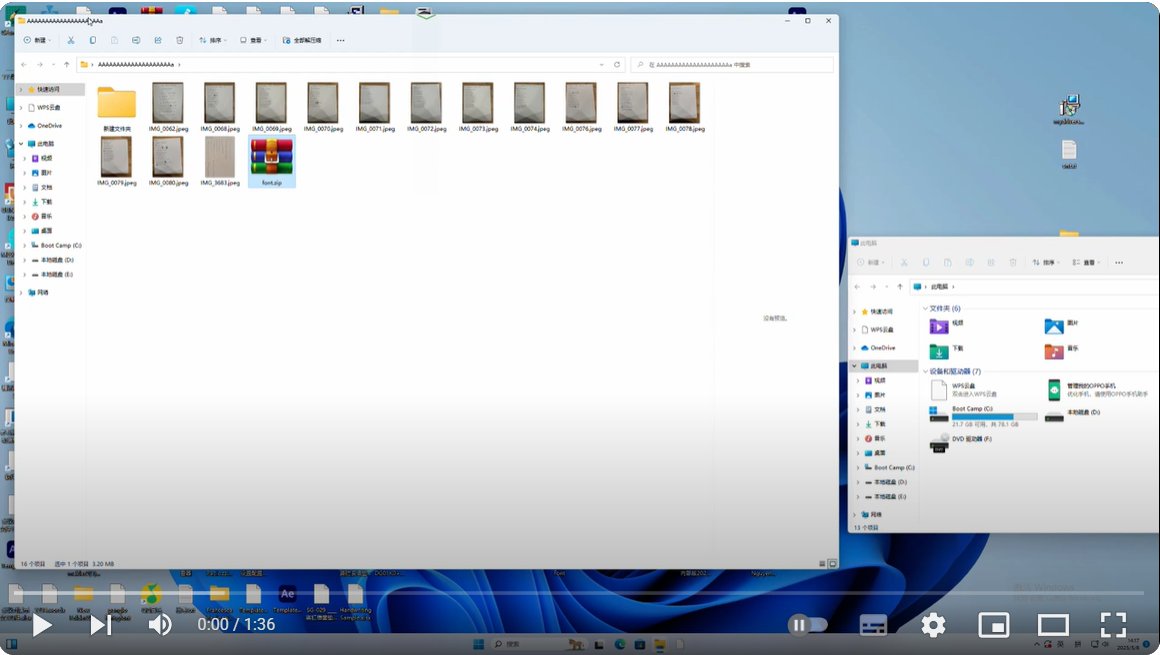Open three-dot menu in 此电脑 window

point(1119,263)
